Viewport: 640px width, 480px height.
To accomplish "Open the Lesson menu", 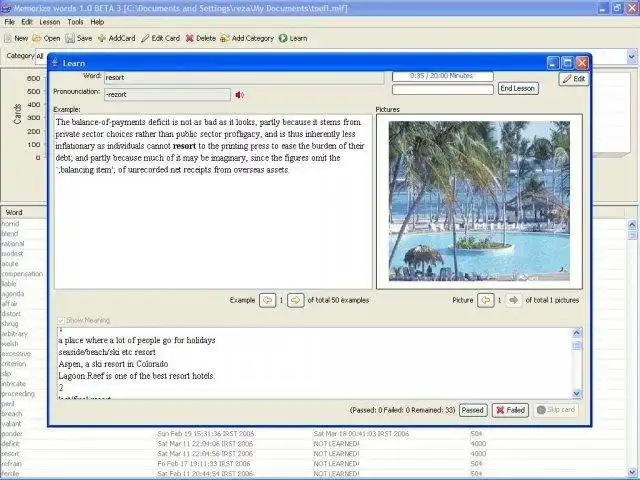I will click(x=50, y=22).
